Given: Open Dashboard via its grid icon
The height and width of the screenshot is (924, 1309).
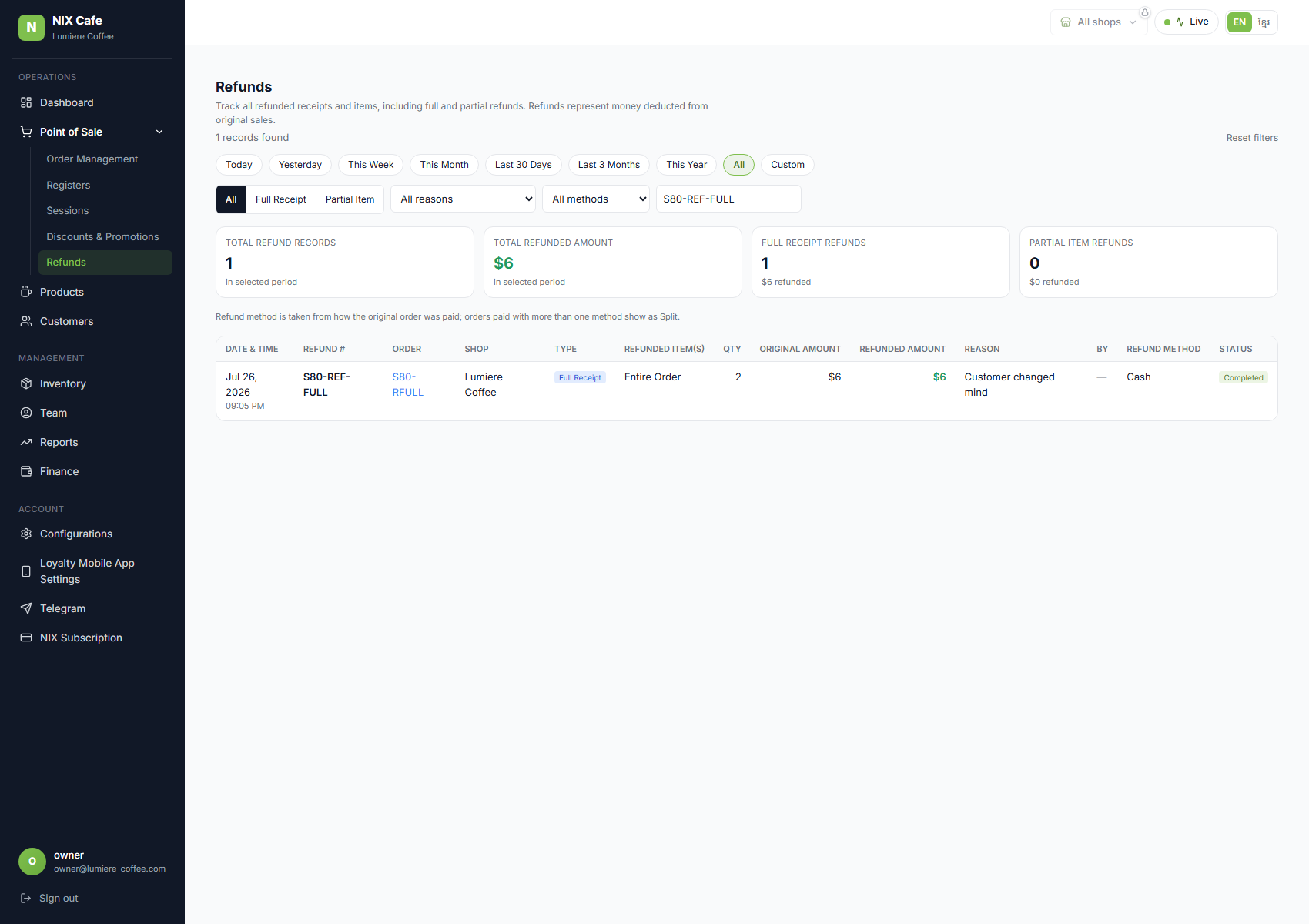Looking at the screenshot, I should (26, 102).
